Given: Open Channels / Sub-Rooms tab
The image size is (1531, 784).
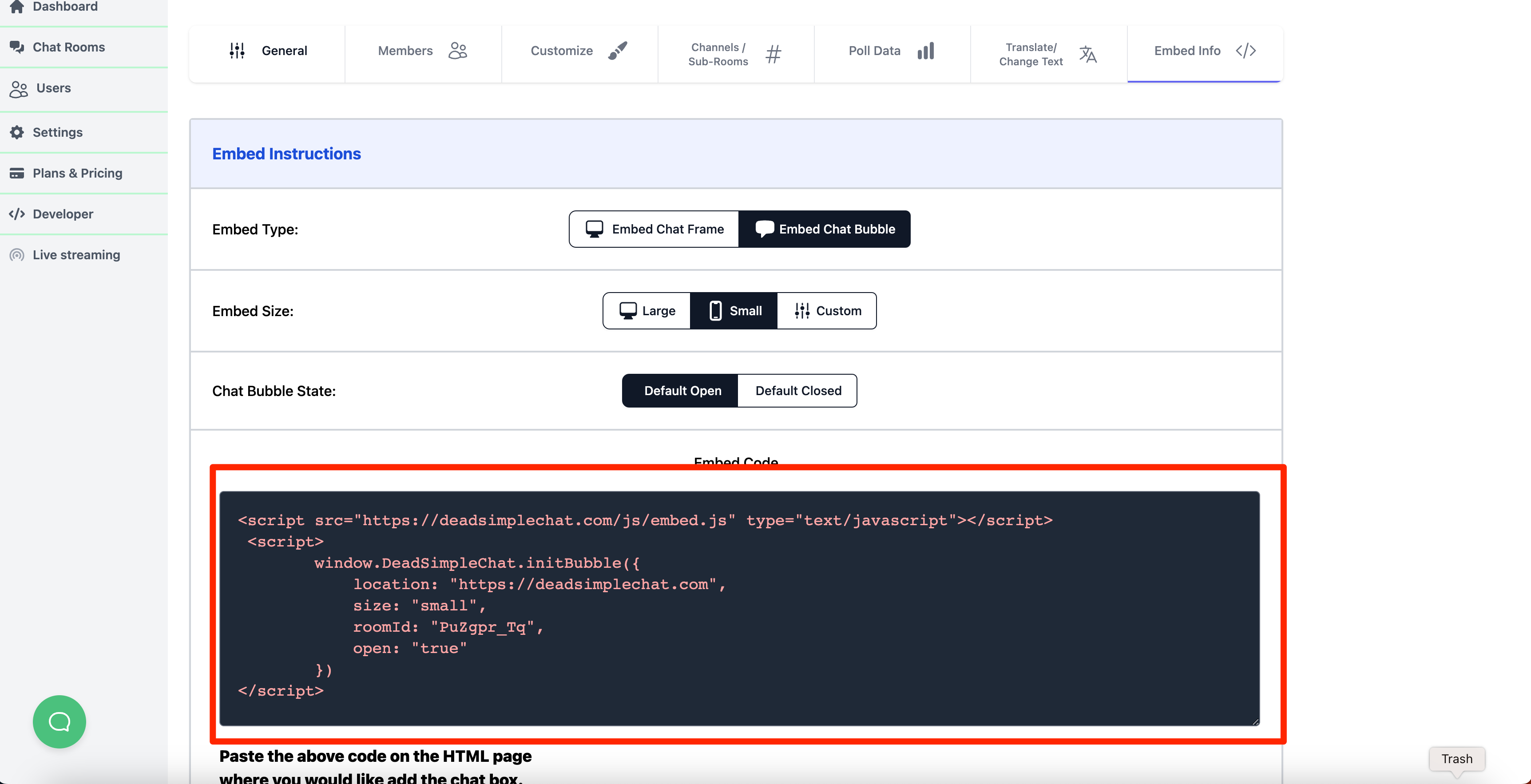Looking at the screenshot, I should click(x=736, y=54).
